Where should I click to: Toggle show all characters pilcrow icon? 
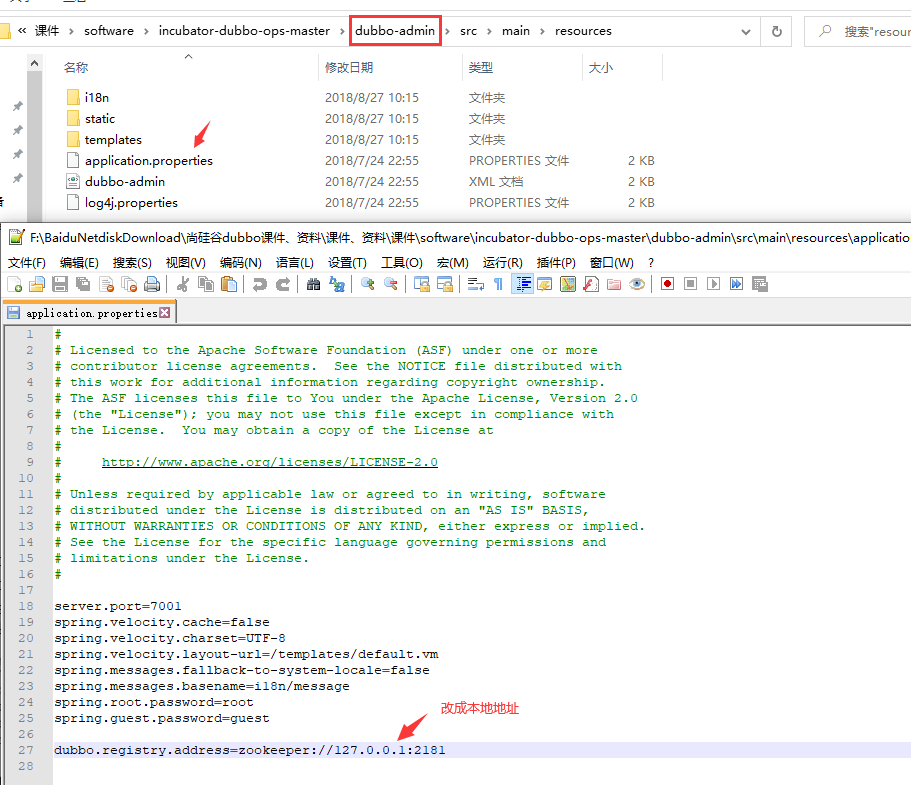pos(498,284)
